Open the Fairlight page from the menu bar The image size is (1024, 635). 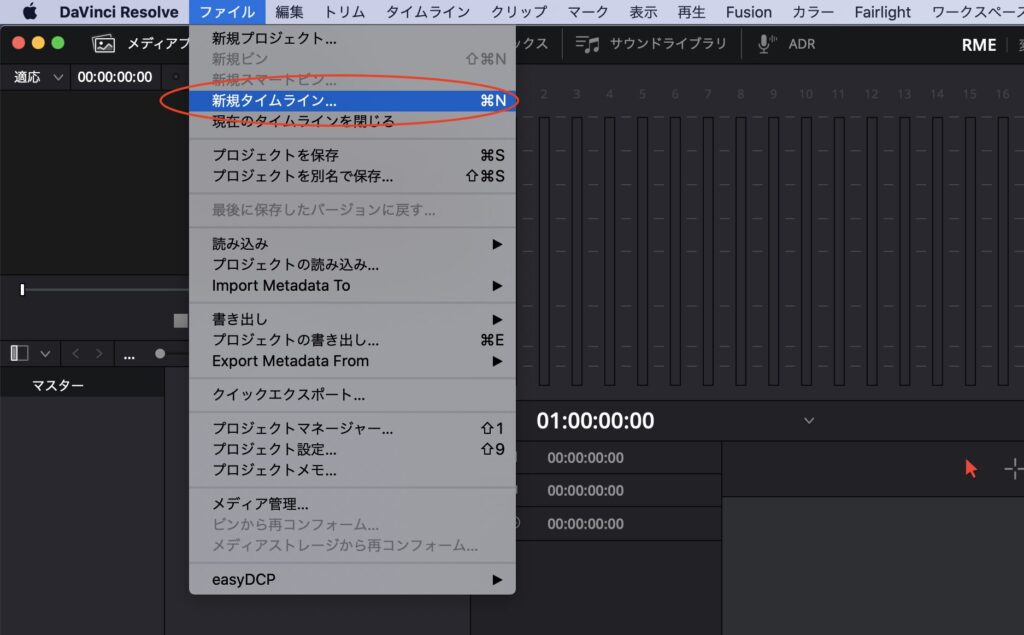[x=882, y=12]
